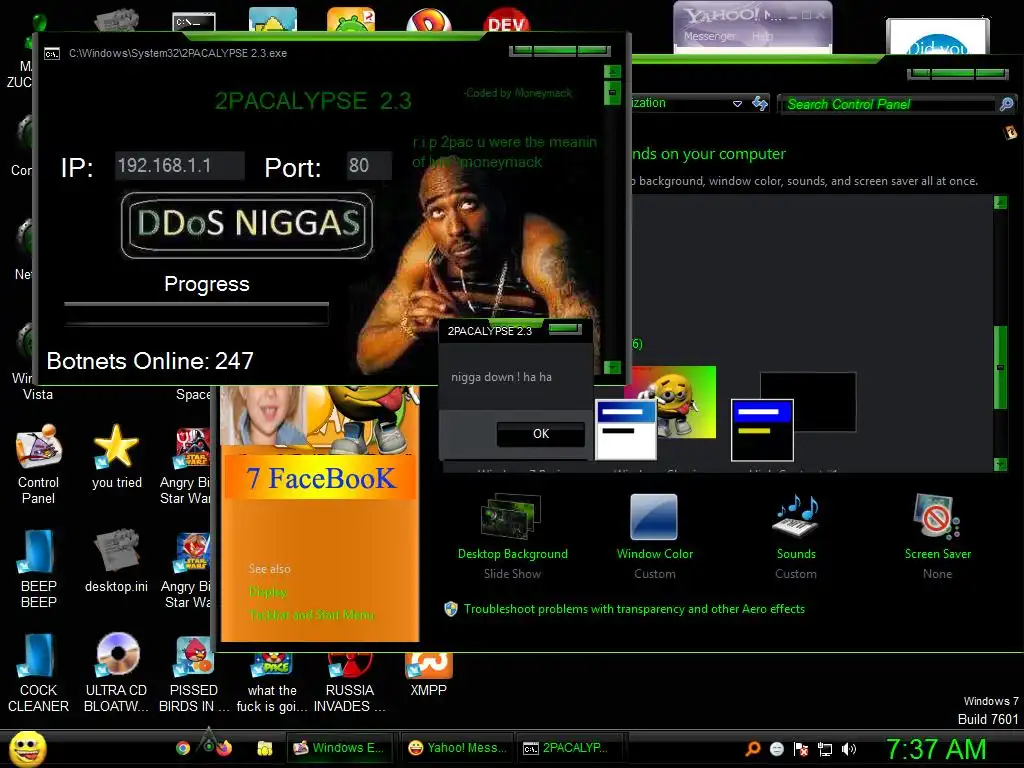Switch to 2PACALYP... taskbar button
Screen dimensions: 1024x768
568,748
